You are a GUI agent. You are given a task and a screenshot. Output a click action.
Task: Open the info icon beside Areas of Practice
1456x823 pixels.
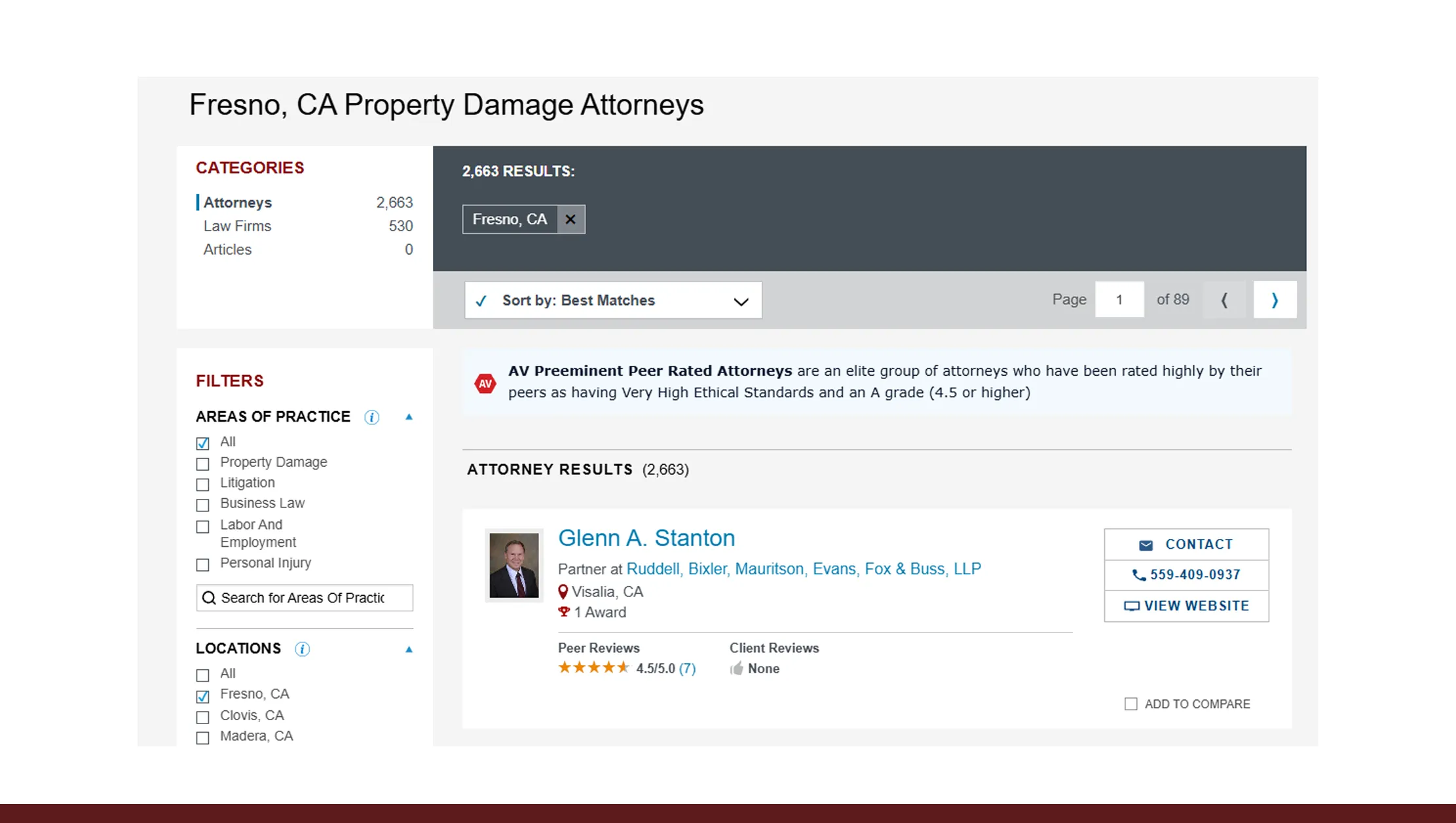tap(371, 417)
